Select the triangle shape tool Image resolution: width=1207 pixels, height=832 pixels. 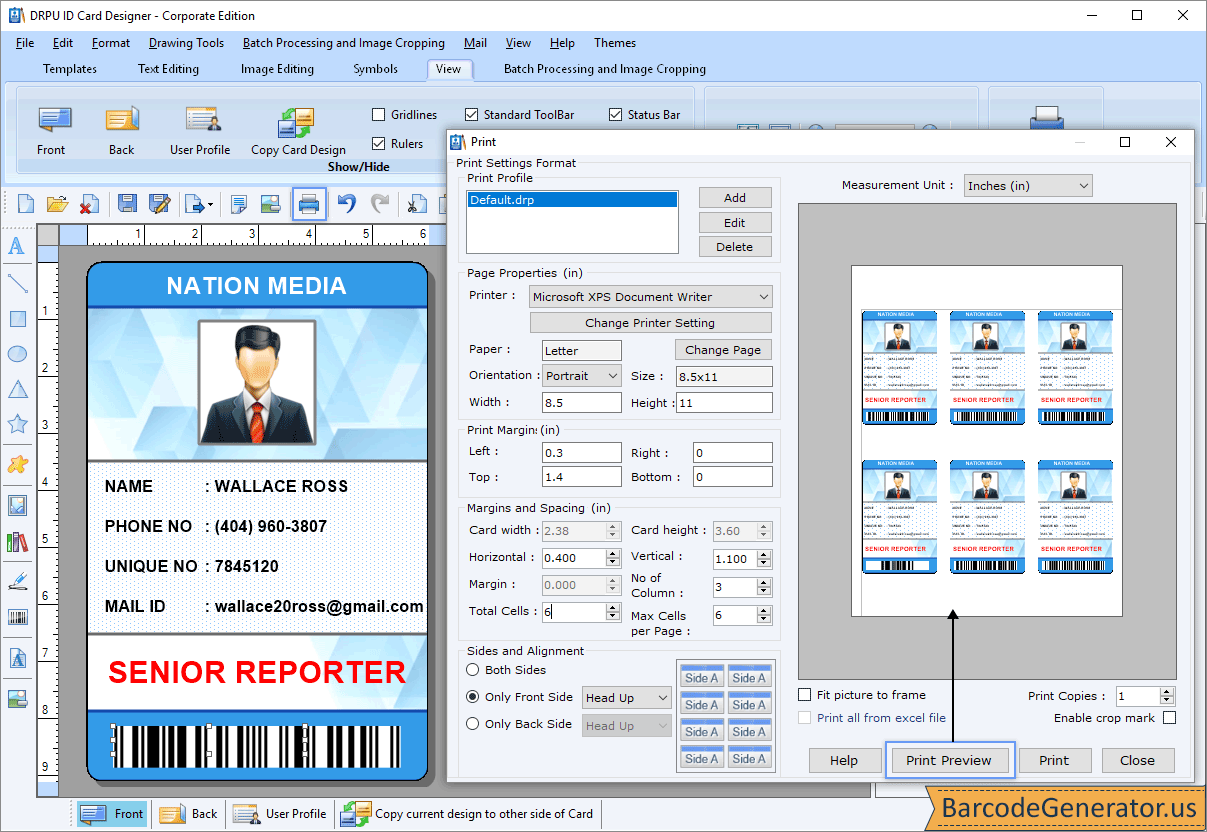[17, 389]
